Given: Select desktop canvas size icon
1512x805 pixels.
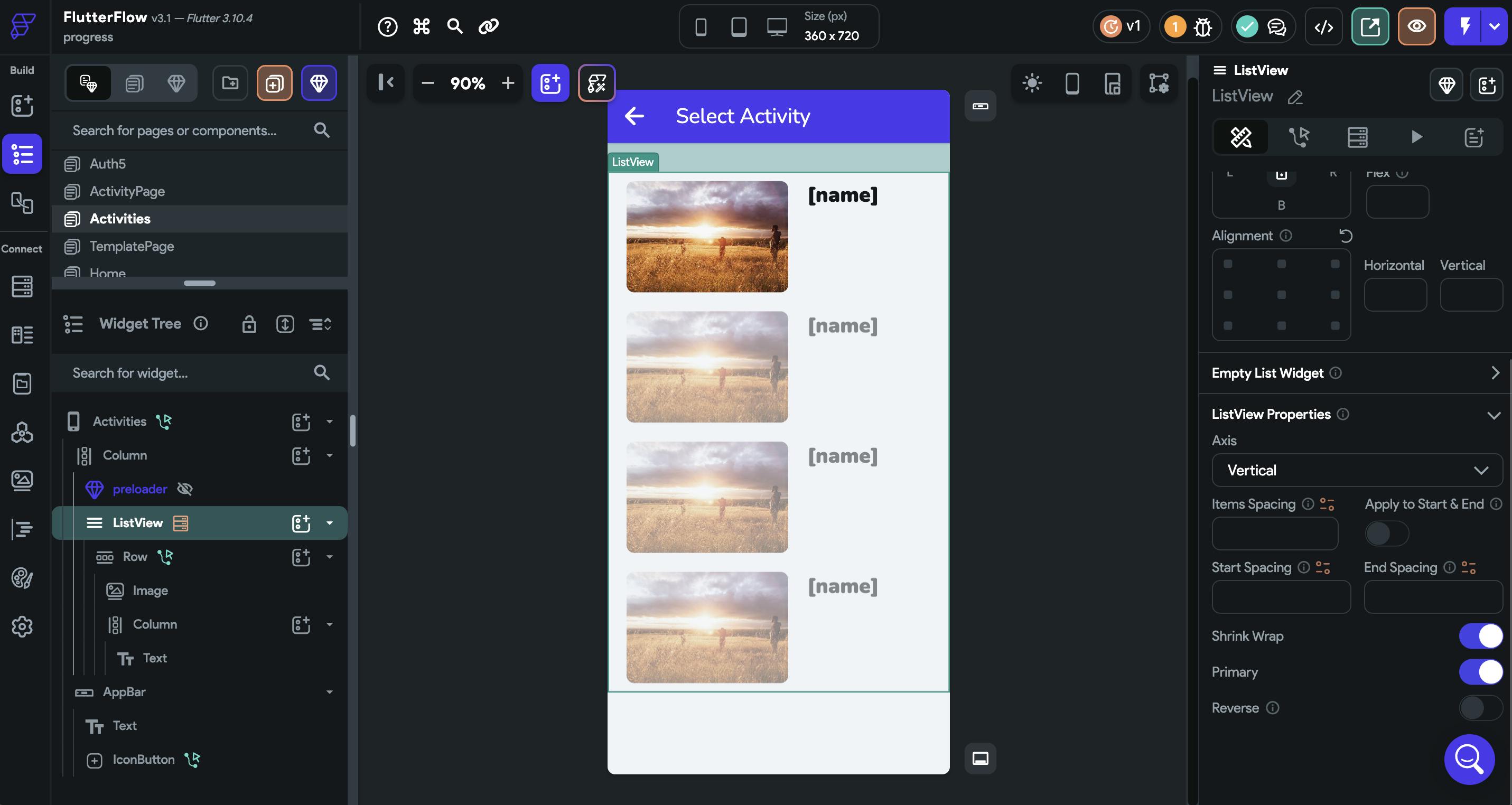Looking at the screenshot, I should 777,27.
